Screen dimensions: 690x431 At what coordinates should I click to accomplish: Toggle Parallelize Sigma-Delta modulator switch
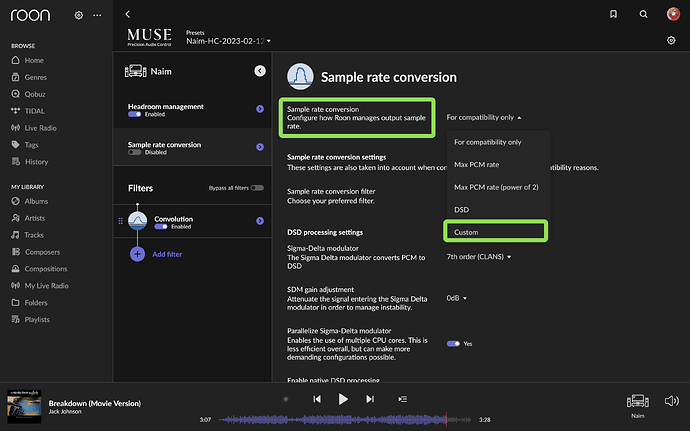[x=453, y=343]
